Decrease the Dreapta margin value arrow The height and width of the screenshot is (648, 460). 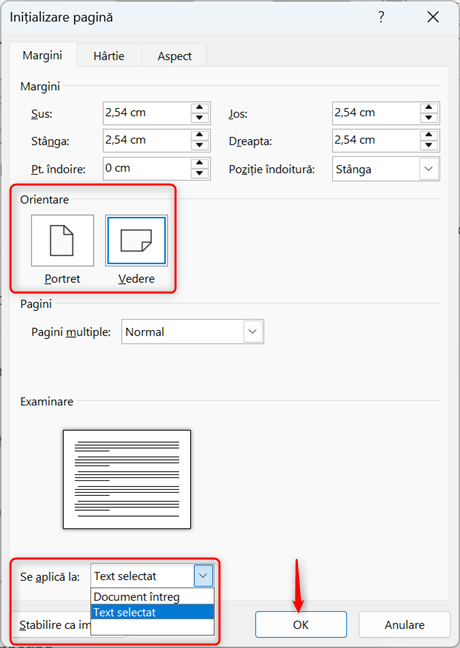(429, 145)
